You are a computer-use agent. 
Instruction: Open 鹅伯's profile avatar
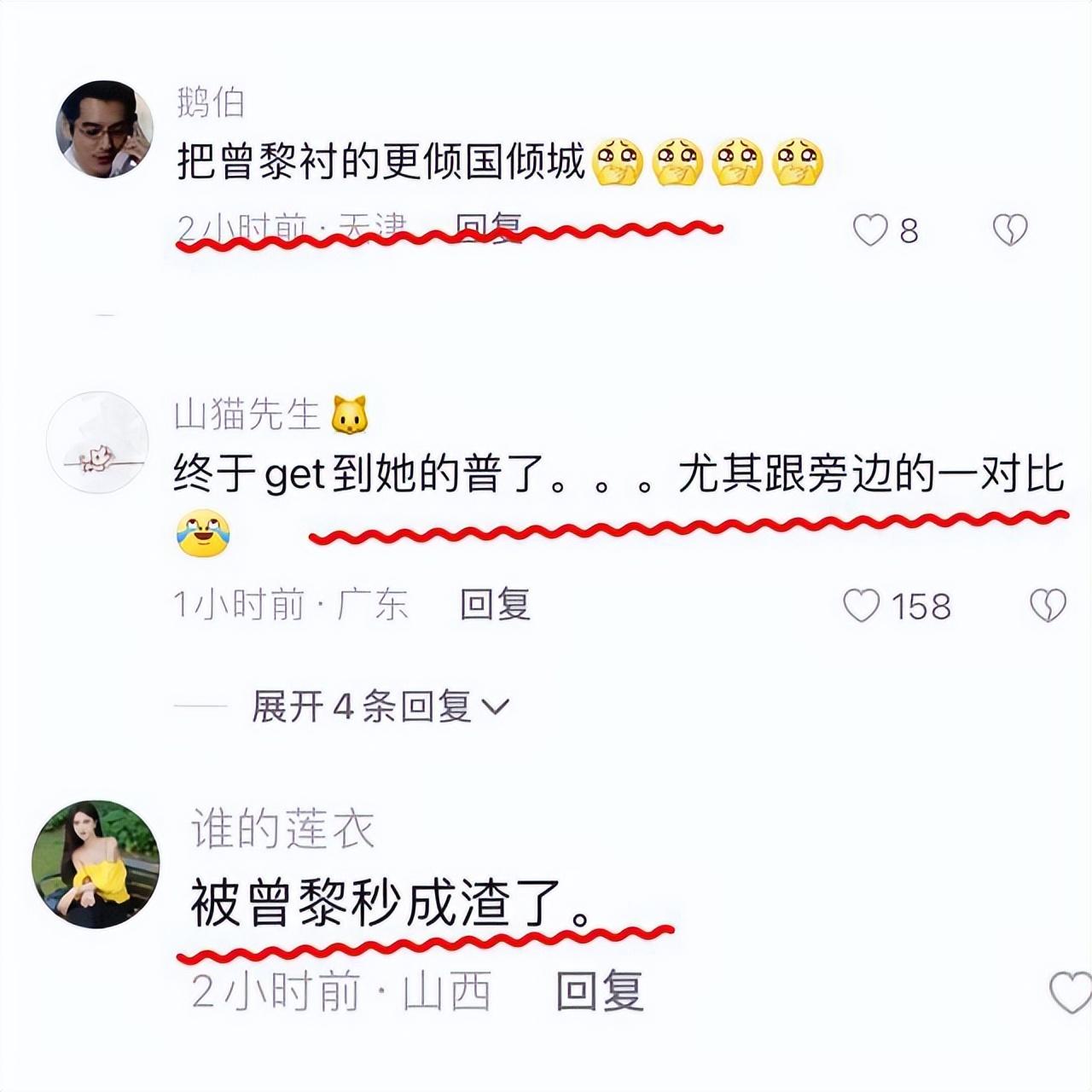point(104,129)
